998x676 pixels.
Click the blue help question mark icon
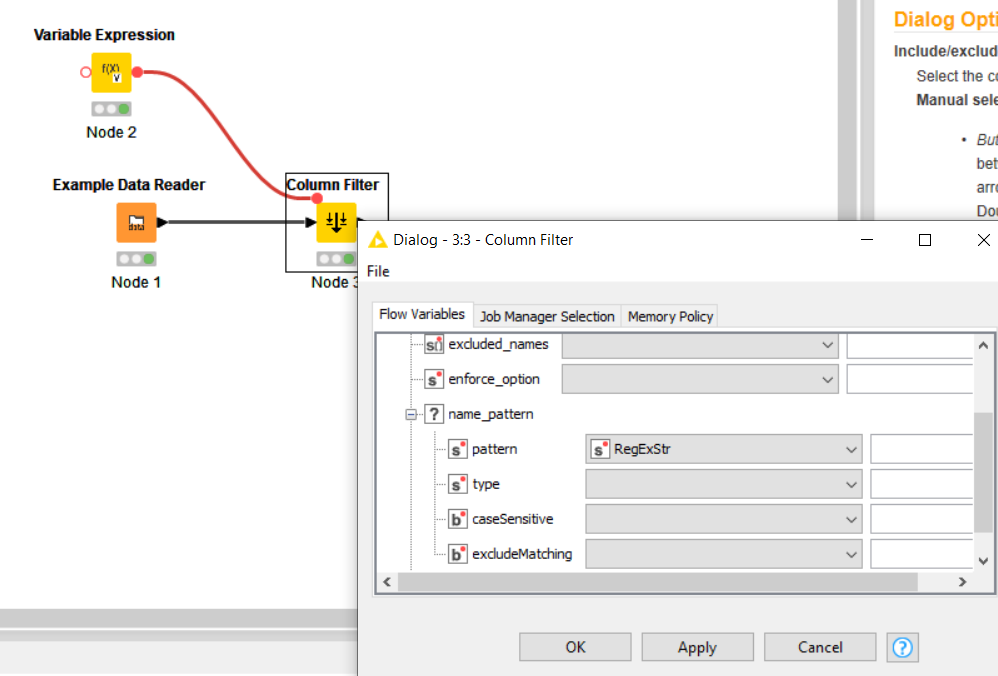(902, 647)
